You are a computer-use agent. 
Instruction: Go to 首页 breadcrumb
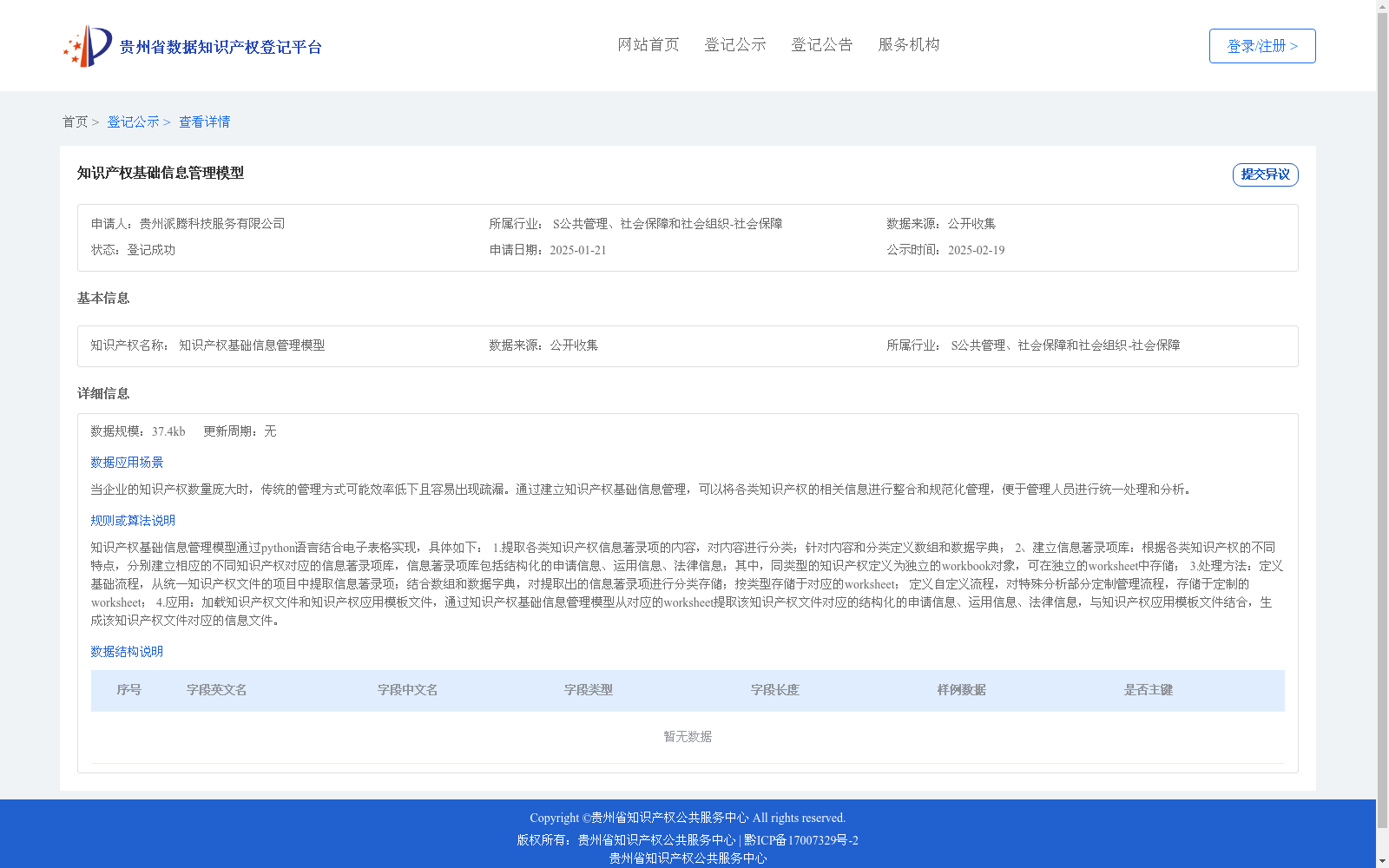pos(75,122)
